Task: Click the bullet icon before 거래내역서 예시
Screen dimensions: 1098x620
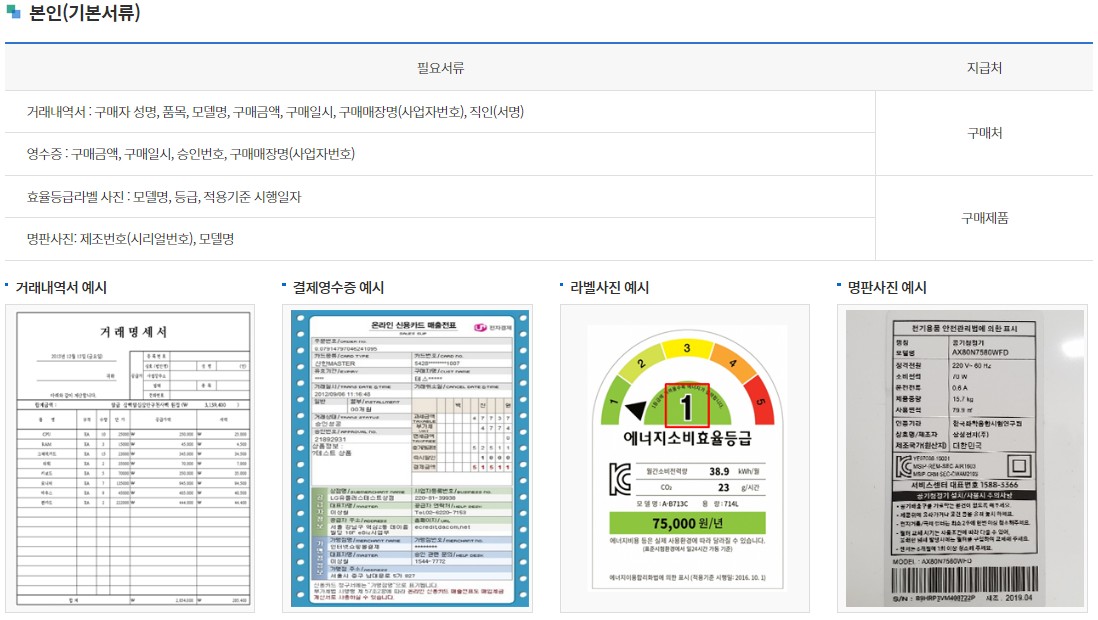Action: [8, 283]
